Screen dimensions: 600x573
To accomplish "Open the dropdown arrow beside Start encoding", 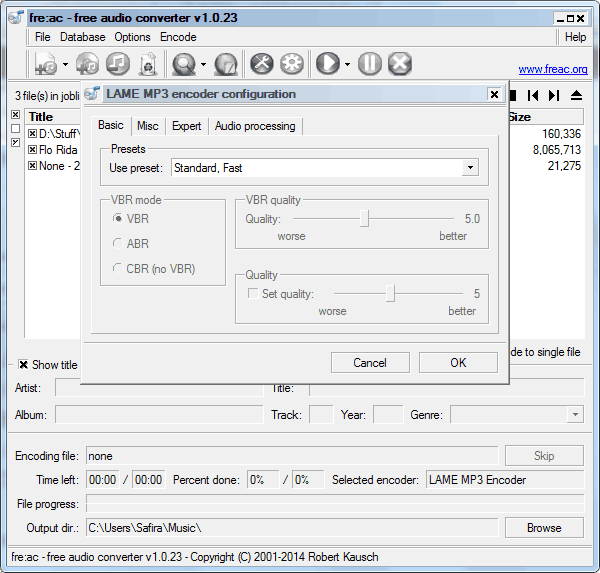I will point(347,64).
